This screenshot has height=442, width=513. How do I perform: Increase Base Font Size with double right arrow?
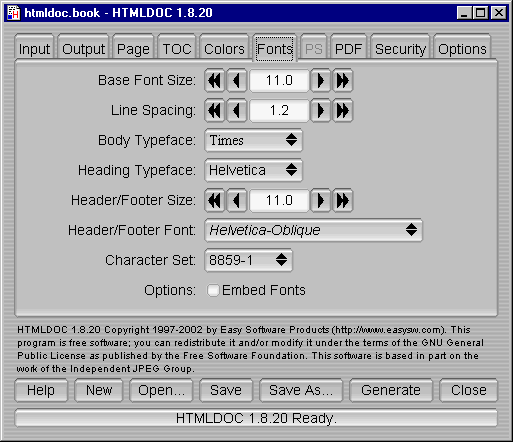342,80
